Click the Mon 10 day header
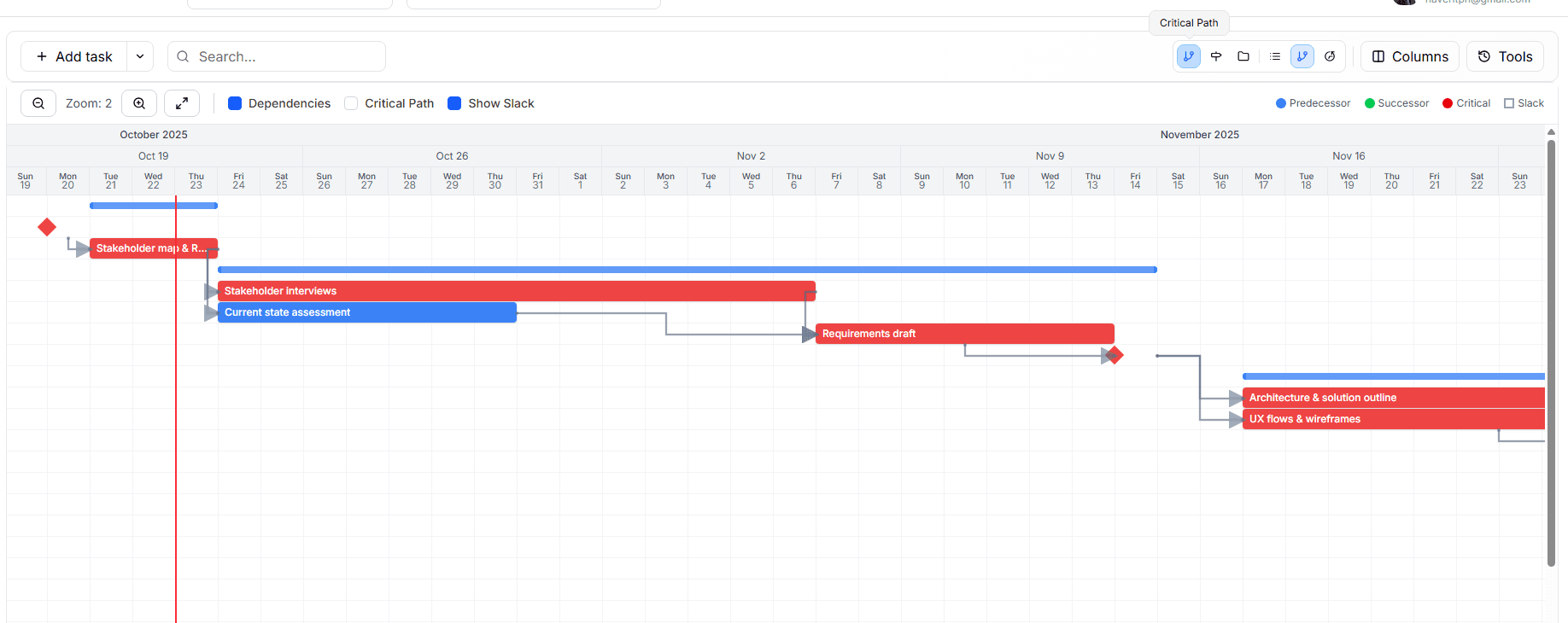 coord(965,181)
